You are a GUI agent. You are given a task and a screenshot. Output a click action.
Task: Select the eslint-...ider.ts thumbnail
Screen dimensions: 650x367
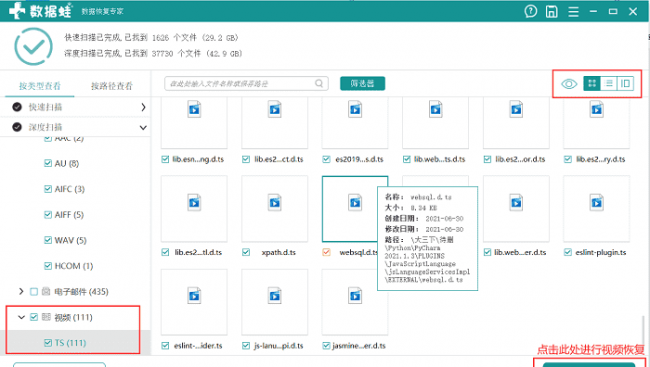[x=194, y=302]
